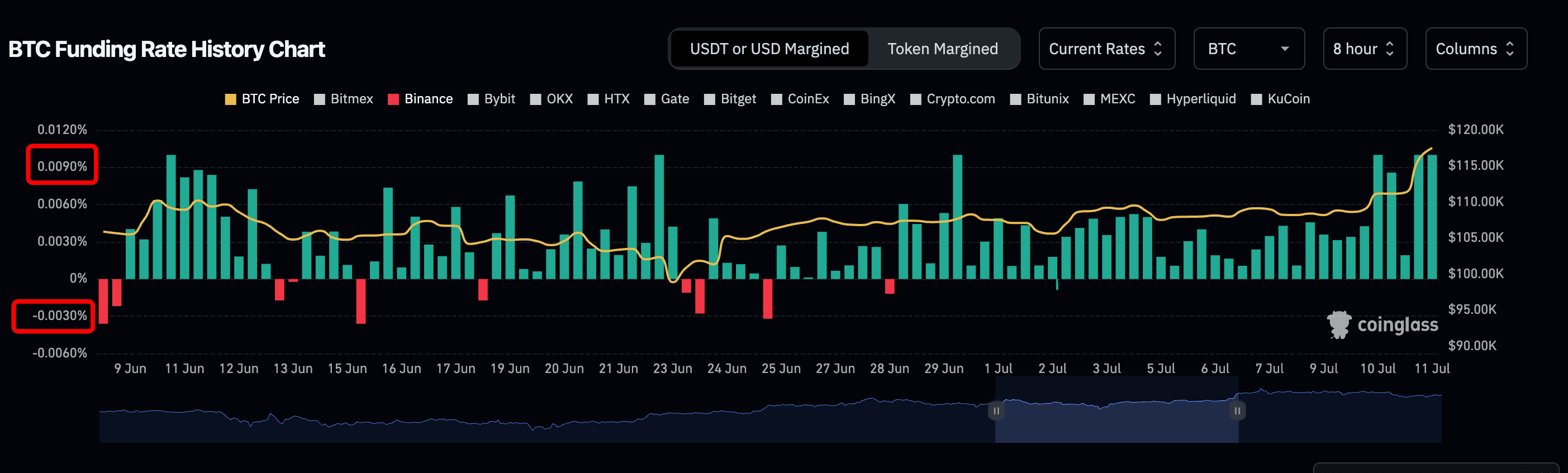The image size is (1568, 473).
Task: Switch to Token Margined tab
Action: pos(943,49)
